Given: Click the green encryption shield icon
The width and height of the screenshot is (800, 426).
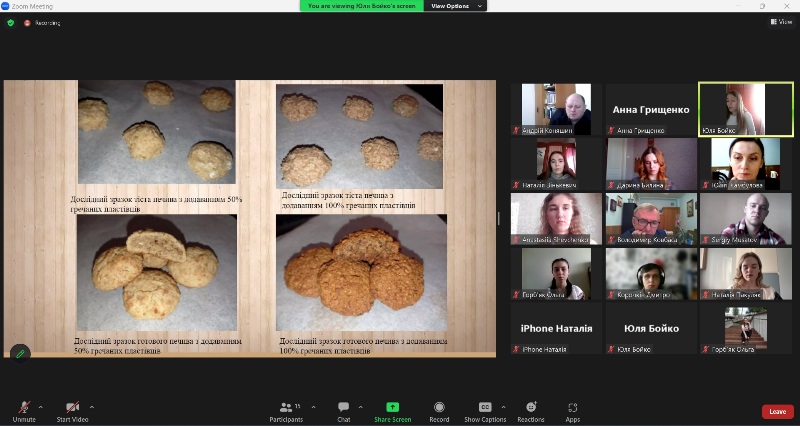Looking at the screenshot, I should [11, 23].
